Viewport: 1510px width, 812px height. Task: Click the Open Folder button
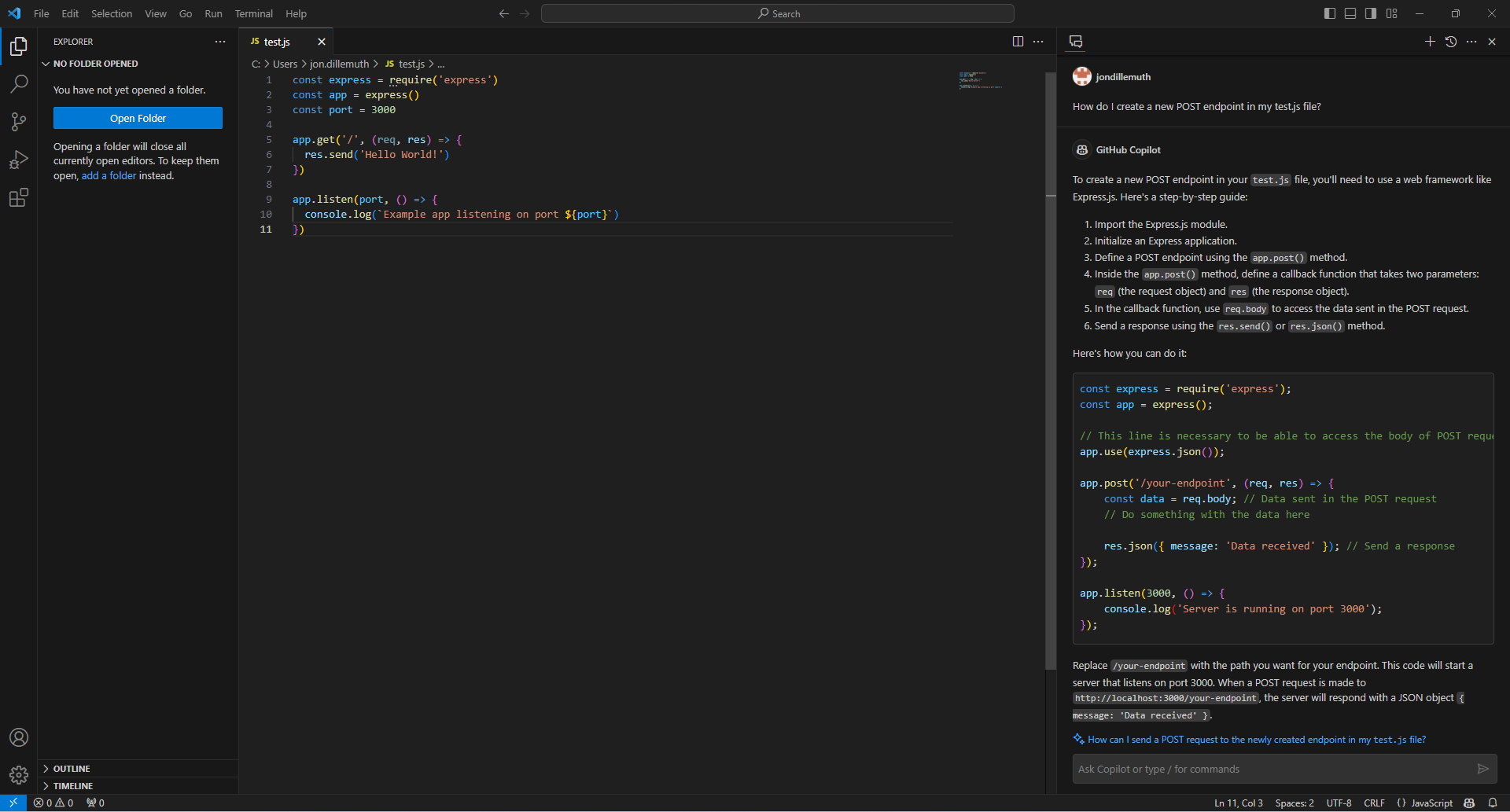[138, 118]
